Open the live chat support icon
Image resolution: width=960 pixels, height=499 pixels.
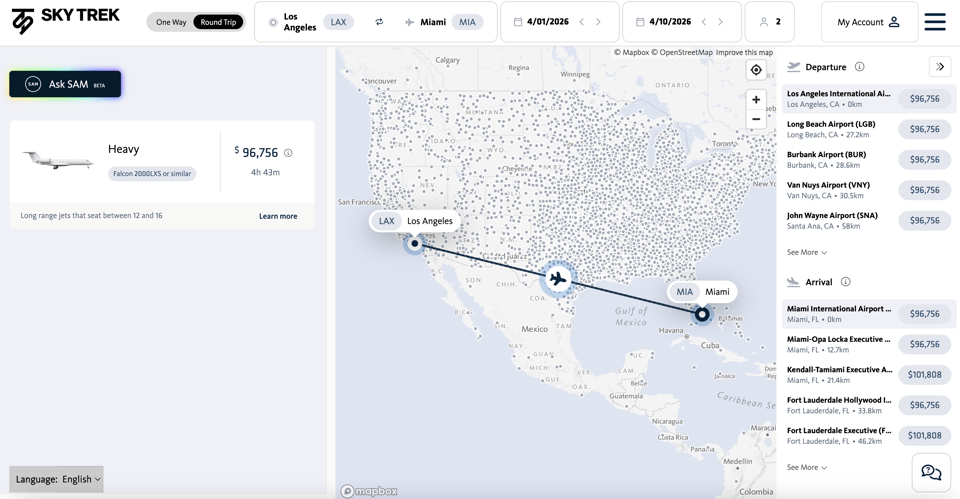point(931,473)
